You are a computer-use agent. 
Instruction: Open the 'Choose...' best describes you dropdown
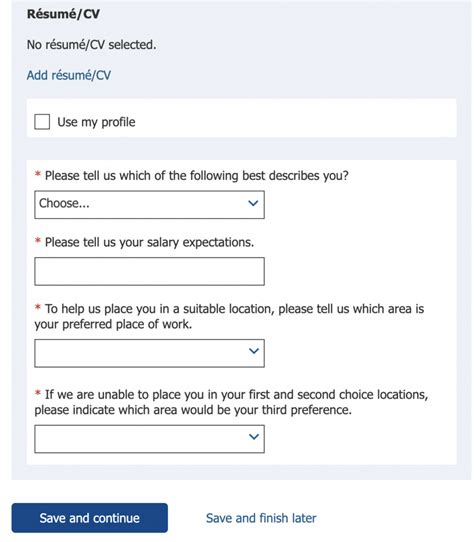[x=149, y=204]
